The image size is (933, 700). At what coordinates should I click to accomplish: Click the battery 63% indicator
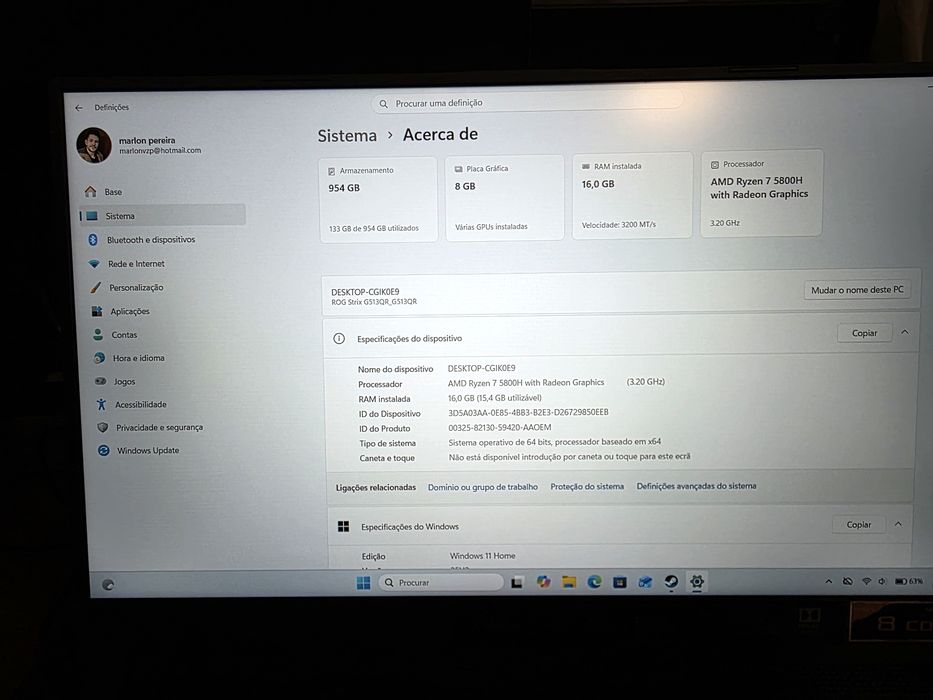(x=909, y=581)
